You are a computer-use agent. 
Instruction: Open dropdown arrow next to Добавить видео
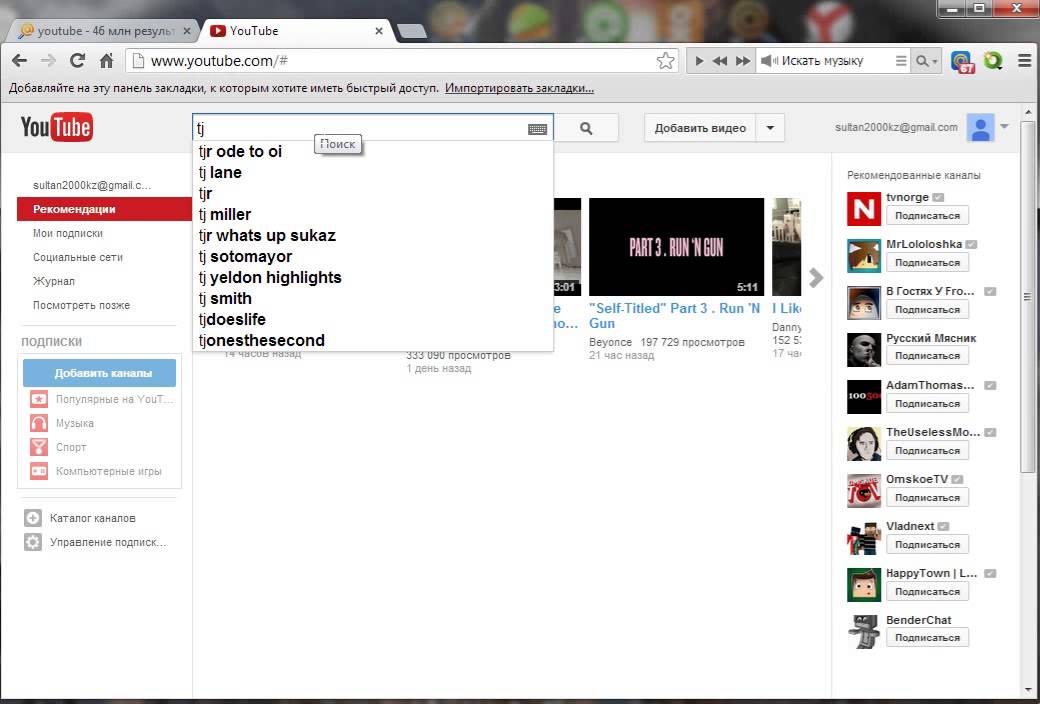(770, 128)
